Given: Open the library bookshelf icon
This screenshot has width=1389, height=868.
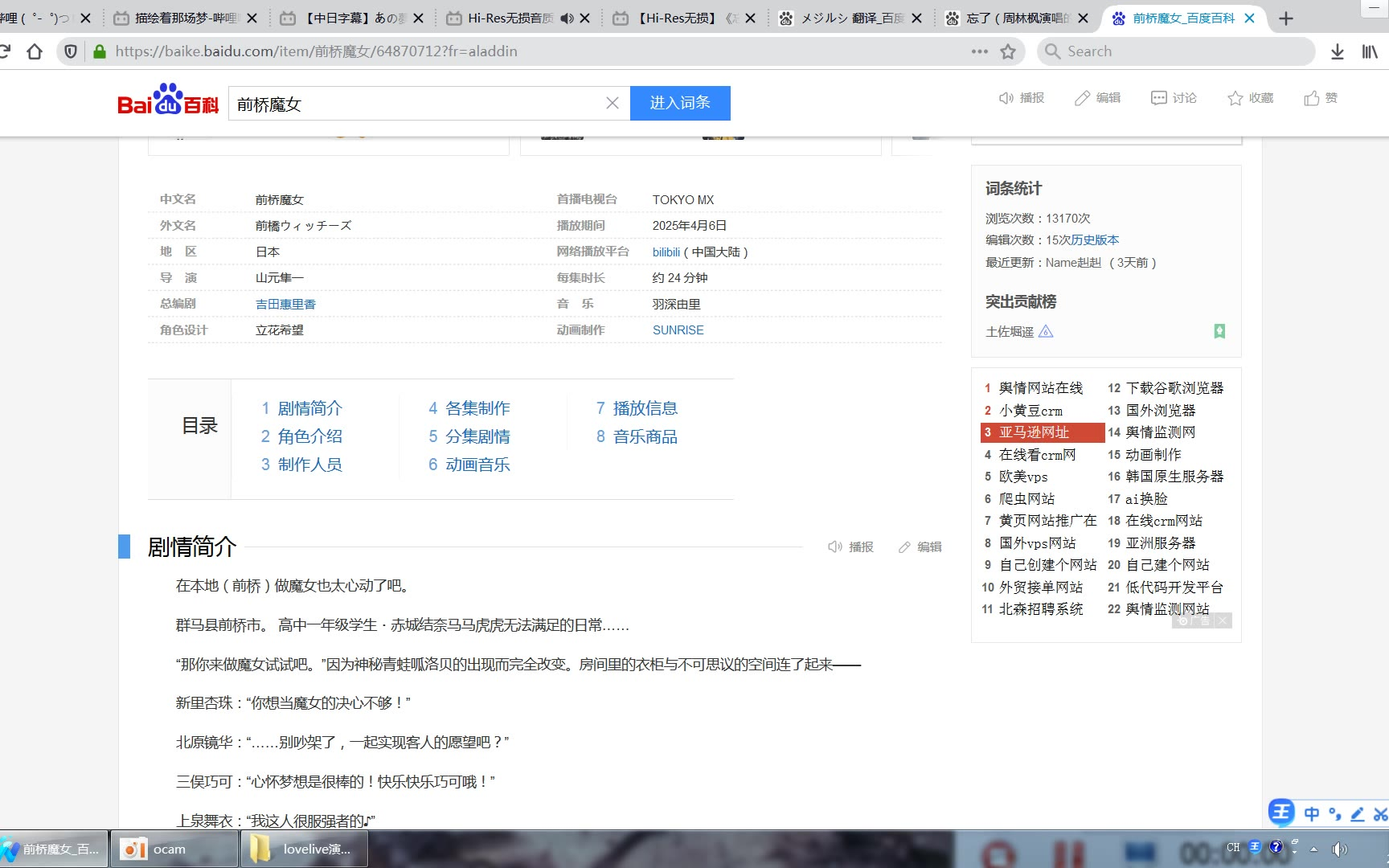Looking at the screenshot, I should tap(1370, 51).
